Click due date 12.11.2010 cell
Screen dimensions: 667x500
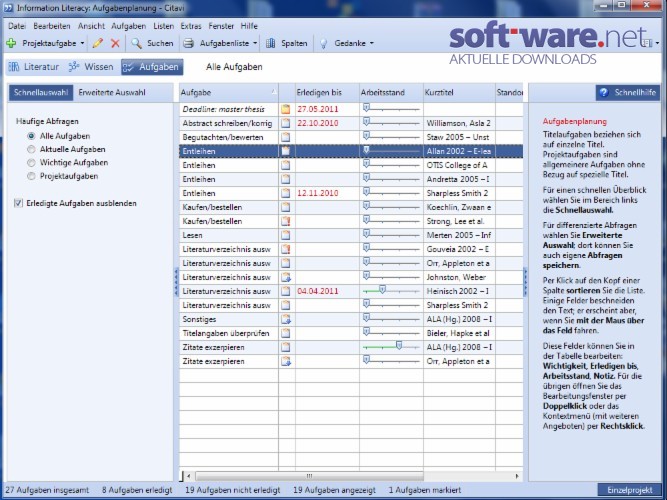pos(327,193)
